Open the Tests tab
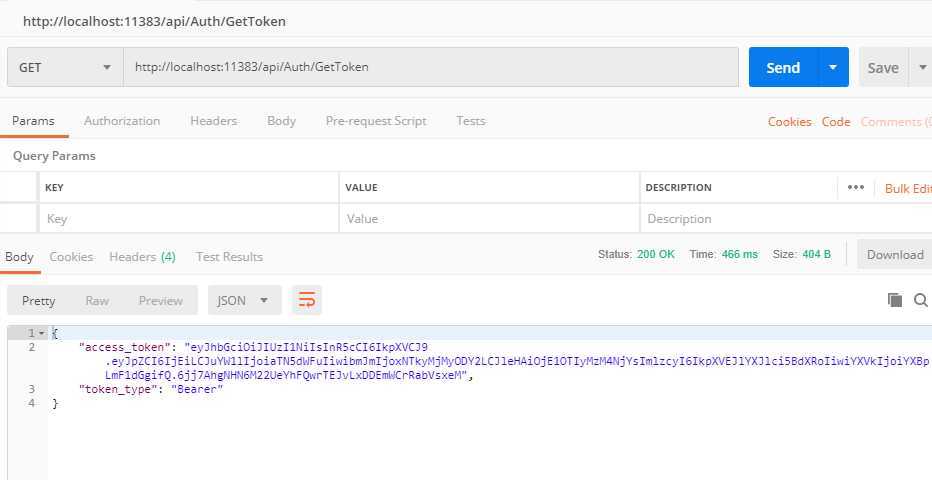Screen dimensions: 932x480 click(x=471, y=121)
